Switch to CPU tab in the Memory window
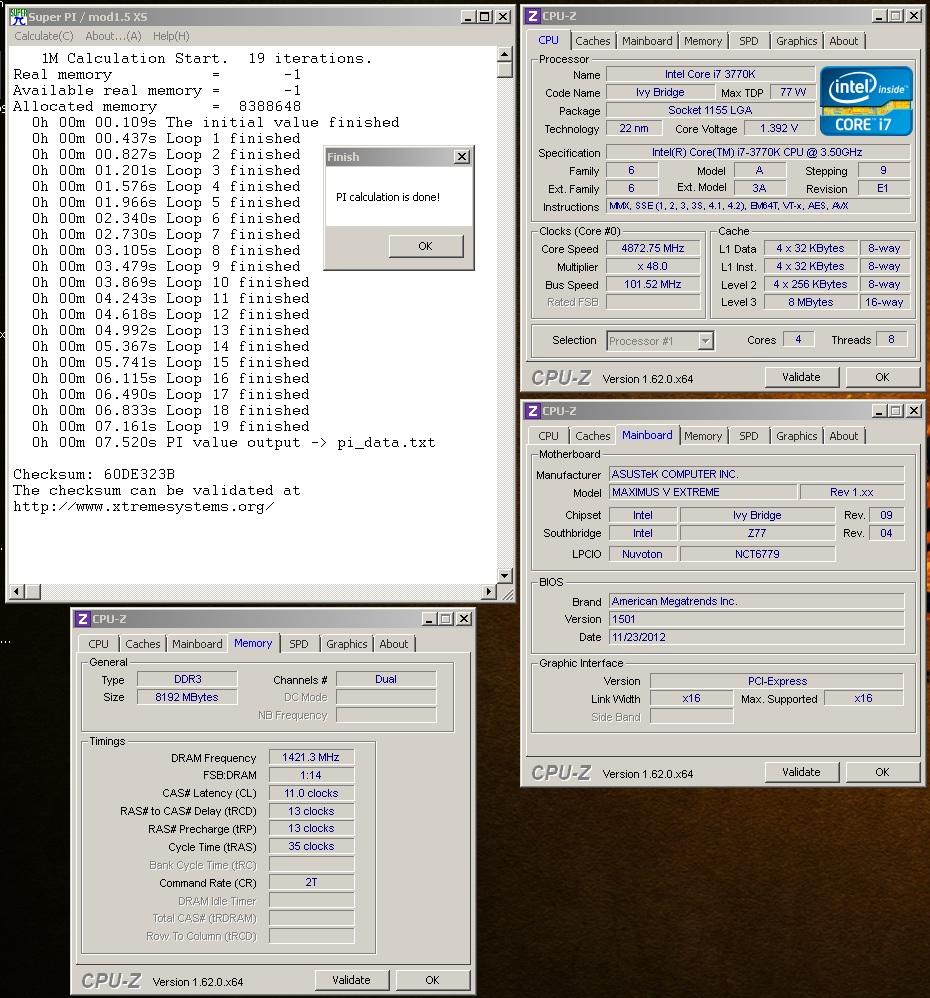The image size is (930, 998). [99, 644]
